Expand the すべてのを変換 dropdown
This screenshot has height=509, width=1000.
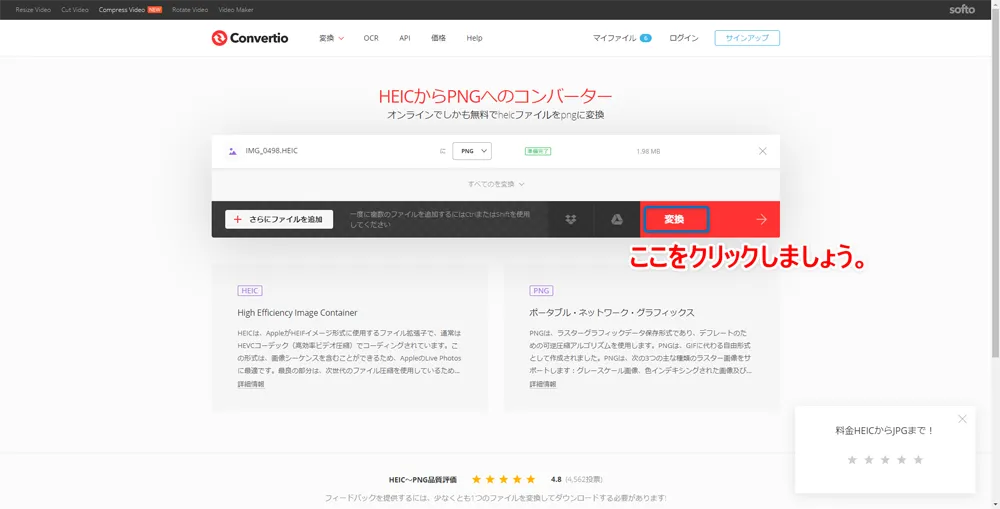coord(496,184)
